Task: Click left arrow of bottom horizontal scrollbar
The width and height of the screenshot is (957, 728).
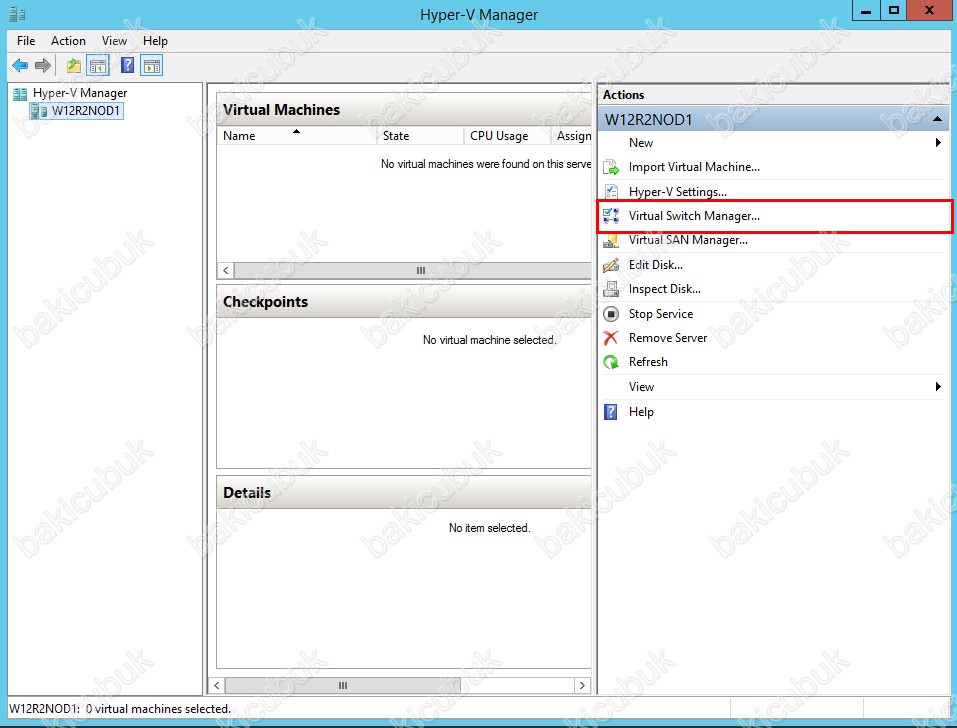Action: pyautogui.click(x=217, y=685)
